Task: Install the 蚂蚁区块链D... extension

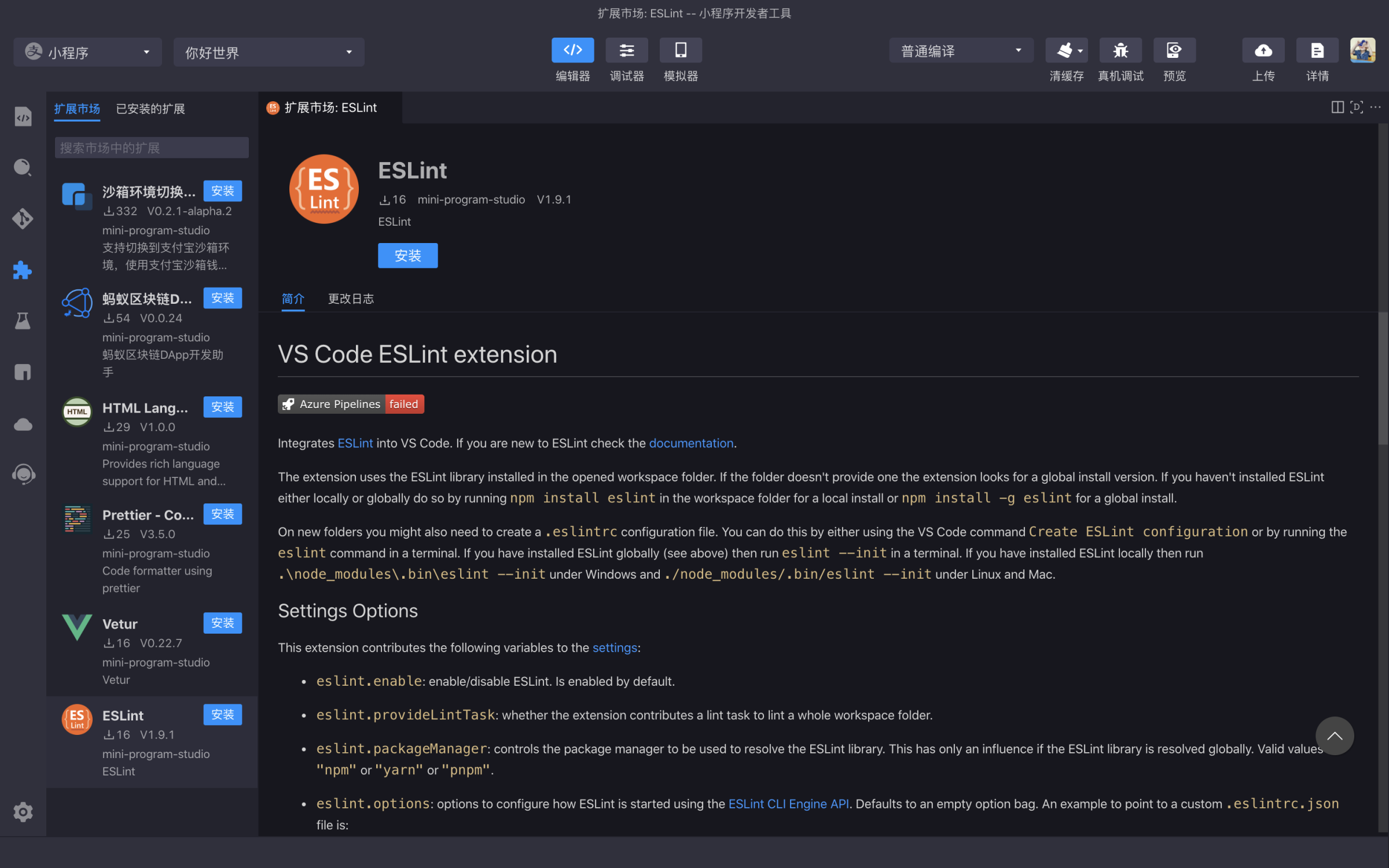Action: click(223, 298)
